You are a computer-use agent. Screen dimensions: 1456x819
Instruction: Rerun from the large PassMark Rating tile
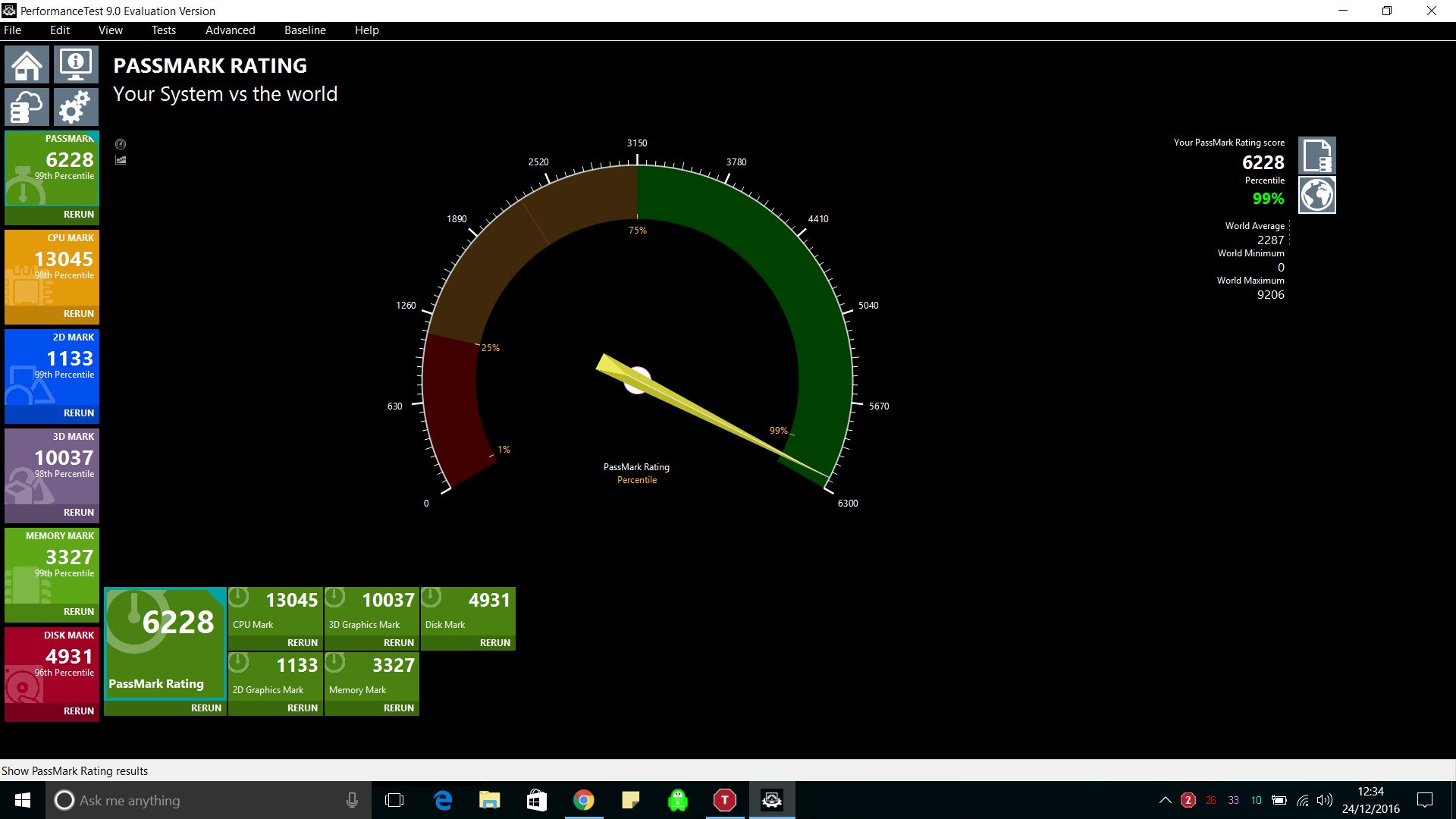[206, 708]
